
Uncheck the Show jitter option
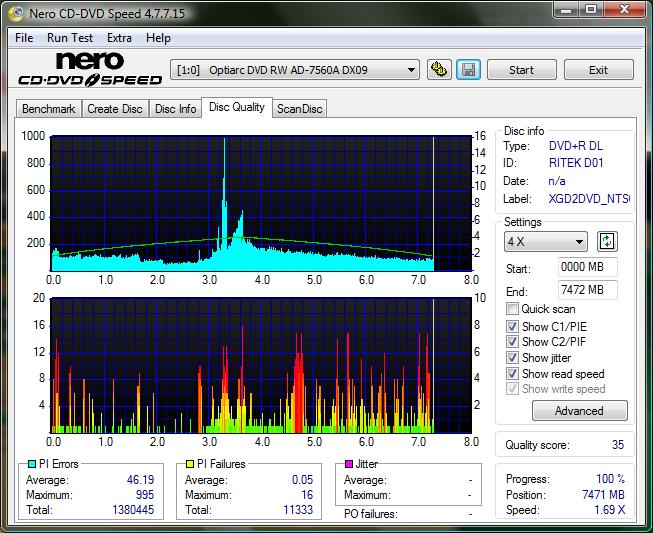click(x=513, y=358)
